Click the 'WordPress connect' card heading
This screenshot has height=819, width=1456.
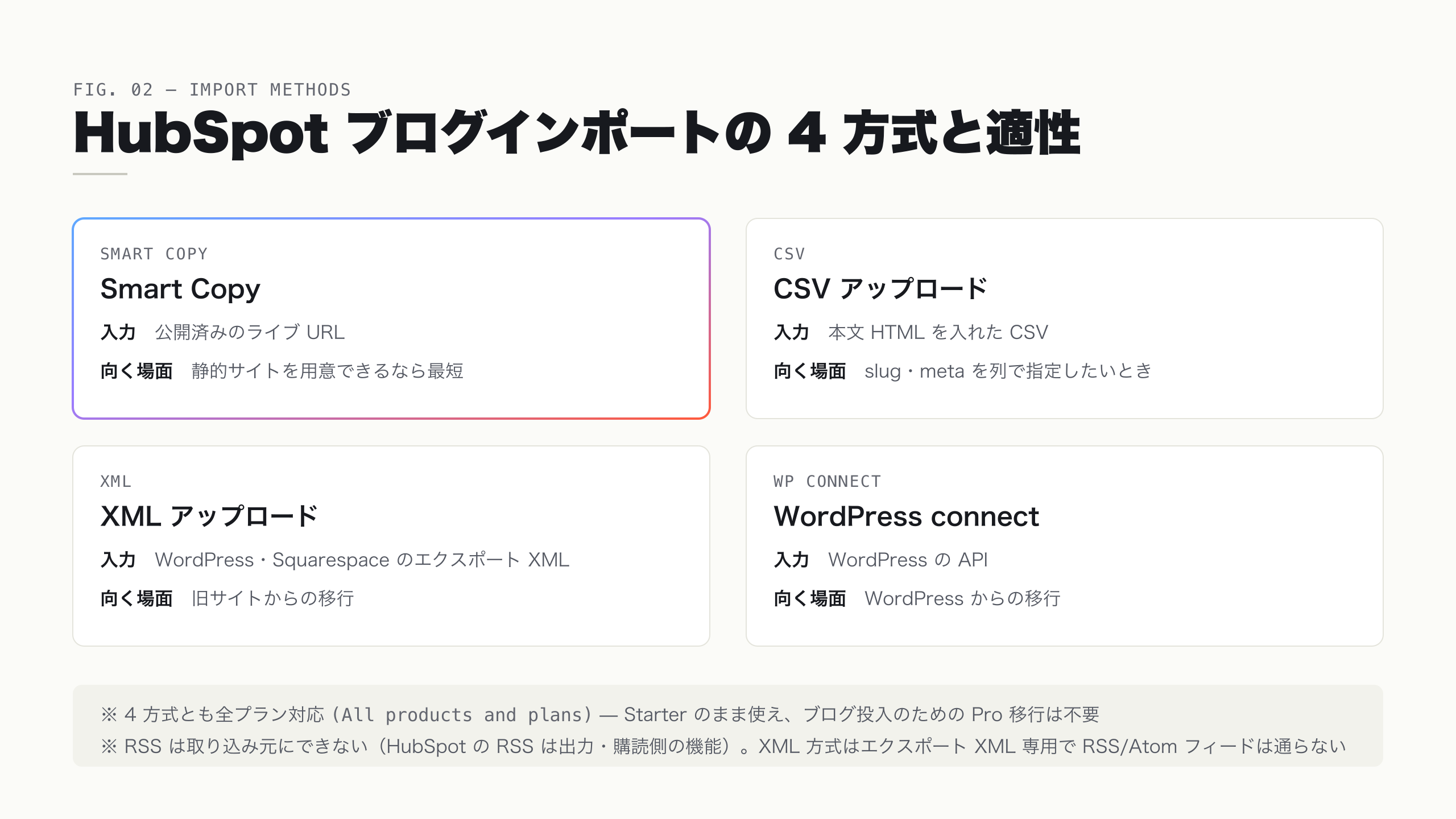[907, 516]
